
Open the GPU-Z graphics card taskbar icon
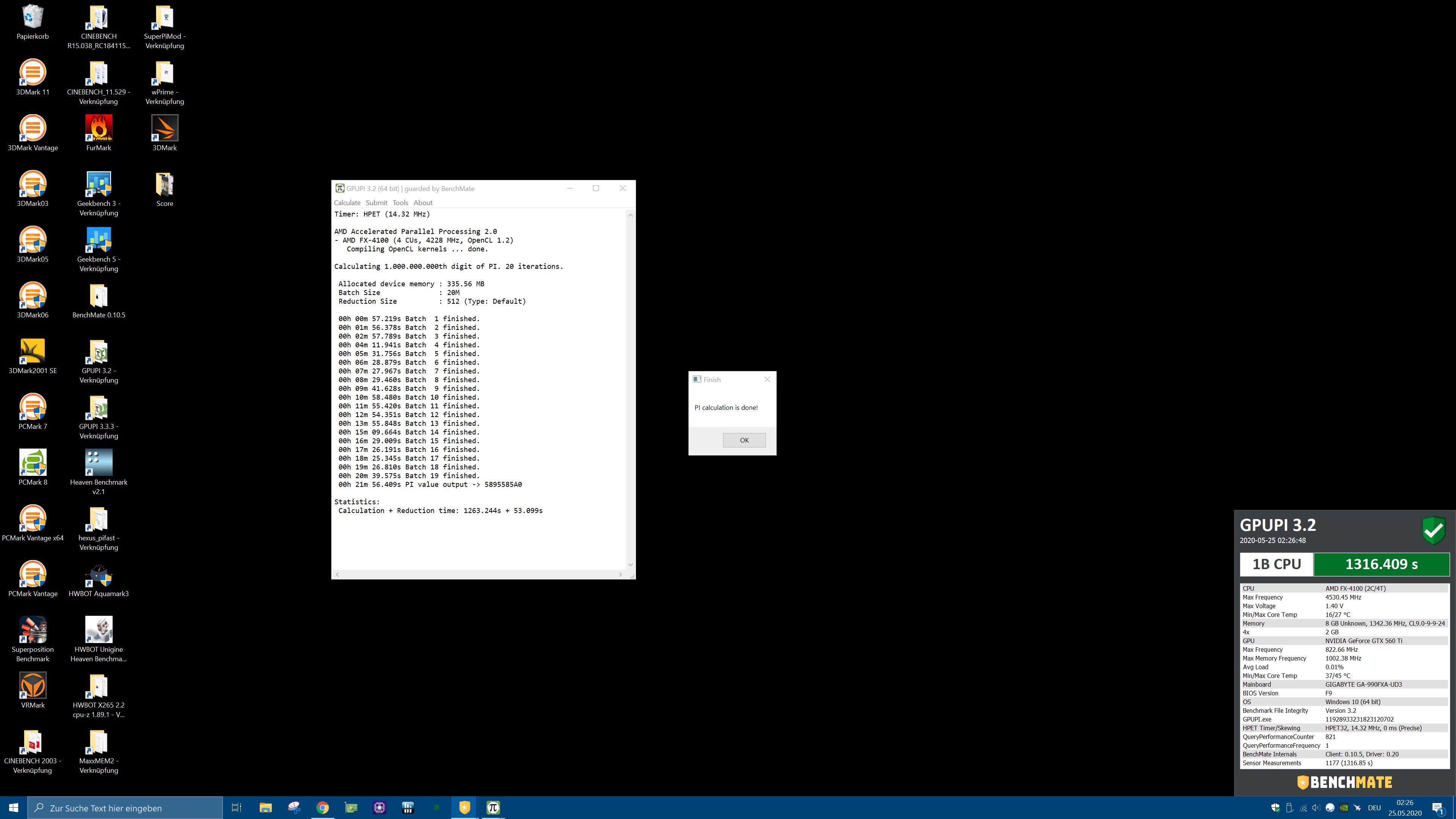[351, 808]
